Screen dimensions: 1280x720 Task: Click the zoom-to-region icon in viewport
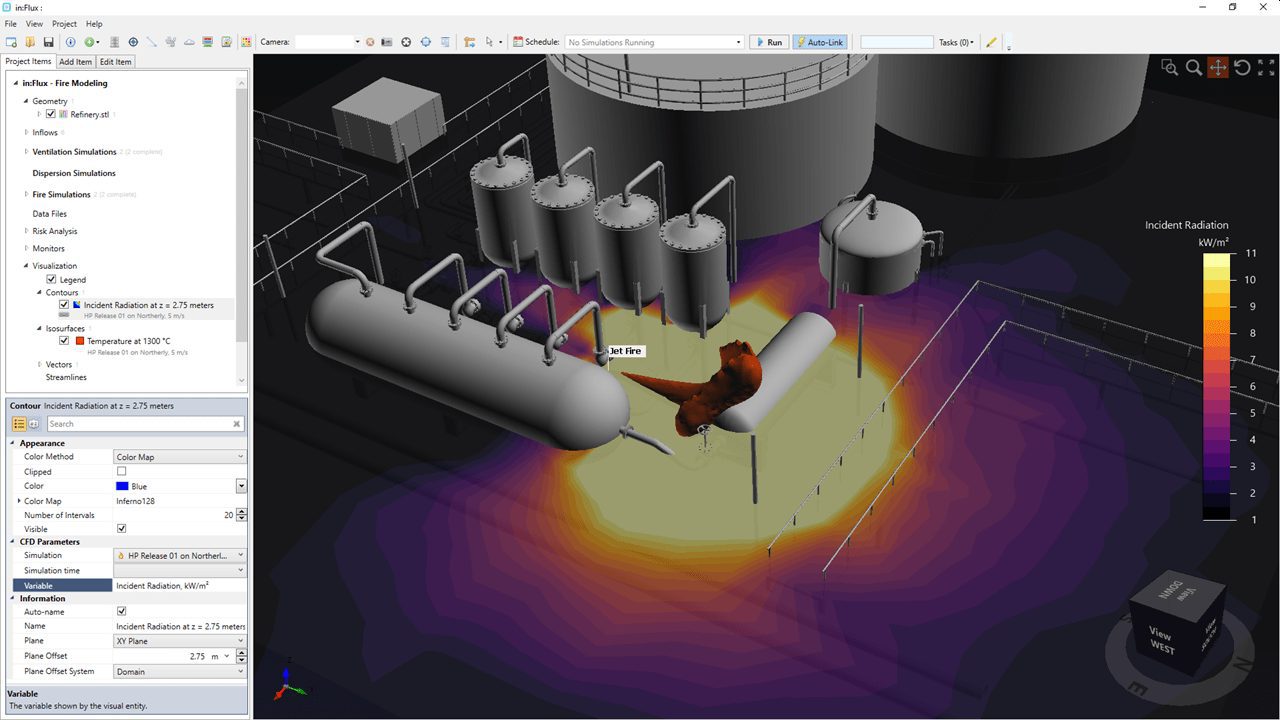(x=1169, y=67)
